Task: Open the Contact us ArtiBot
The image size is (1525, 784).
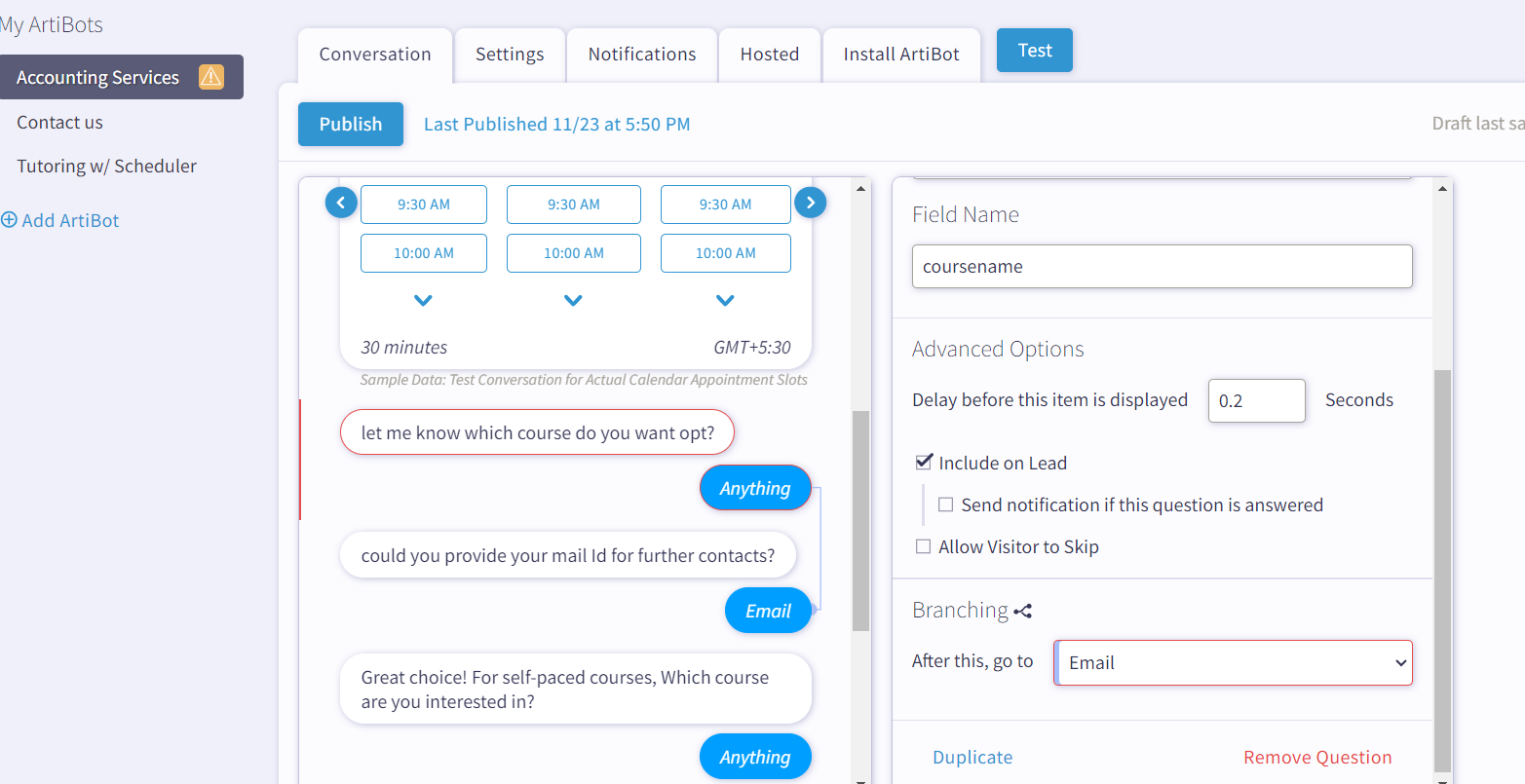Action: (59, 123)
